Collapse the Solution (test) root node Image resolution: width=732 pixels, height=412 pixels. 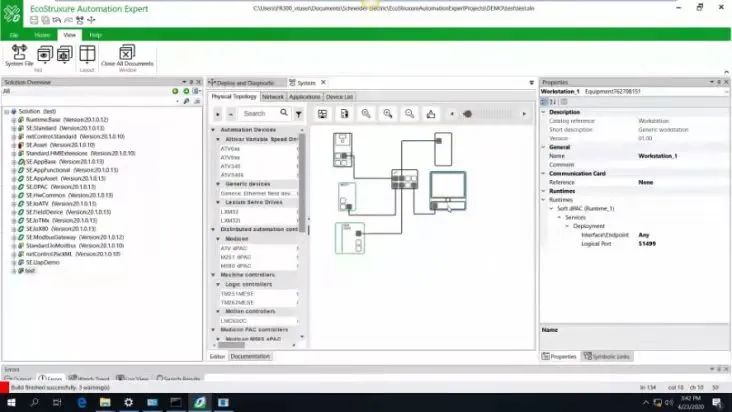[x=7, y=112]
